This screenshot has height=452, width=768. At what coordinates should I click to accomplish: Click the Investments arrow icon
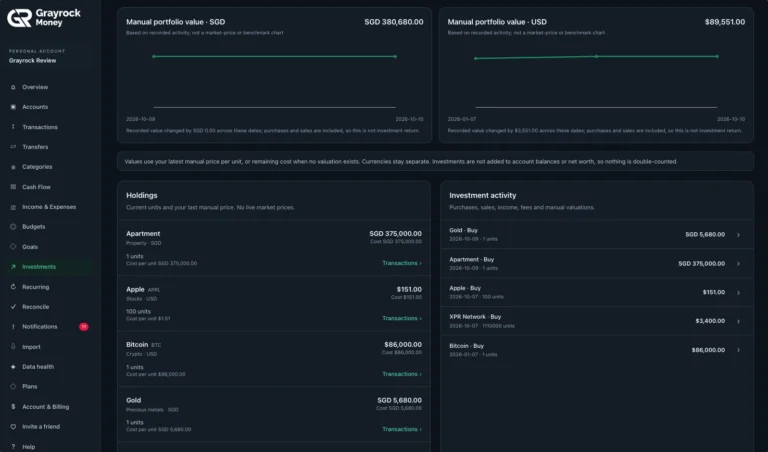pos(13,267)
